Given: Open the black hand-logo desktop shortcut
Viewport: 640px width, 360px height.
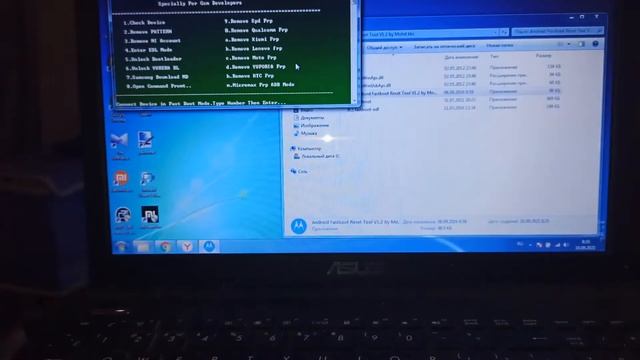Looking at the screenshot, I should click(150, 214).
